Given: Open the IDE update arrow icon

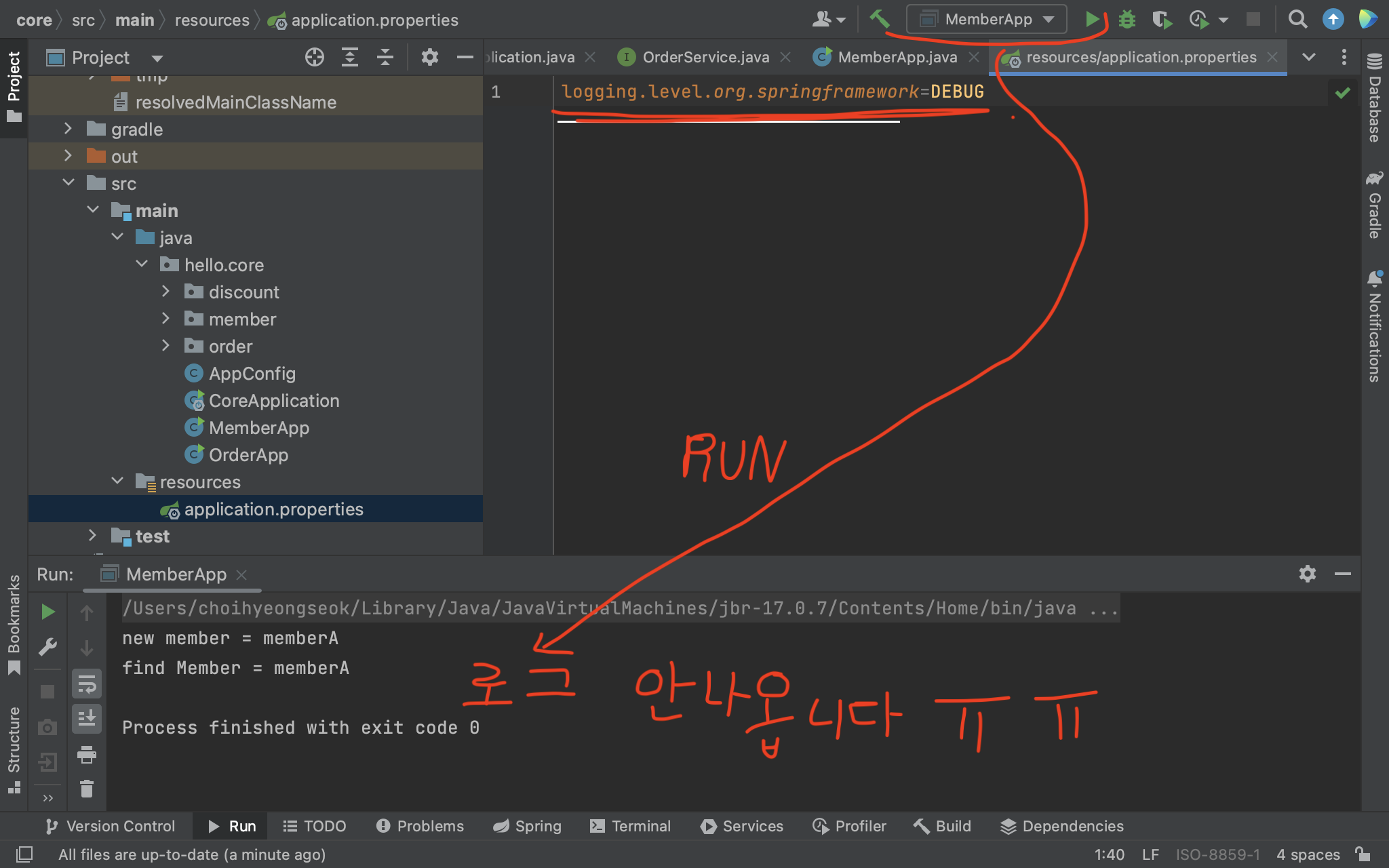Looking at the screenshot, I should click(x=1333, y=19).
